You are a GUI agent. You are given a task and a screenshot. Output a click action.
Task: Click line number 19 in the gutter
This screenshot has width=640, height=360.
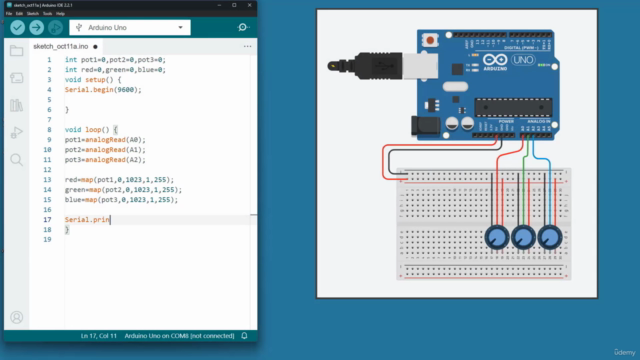tap(47, 240)
